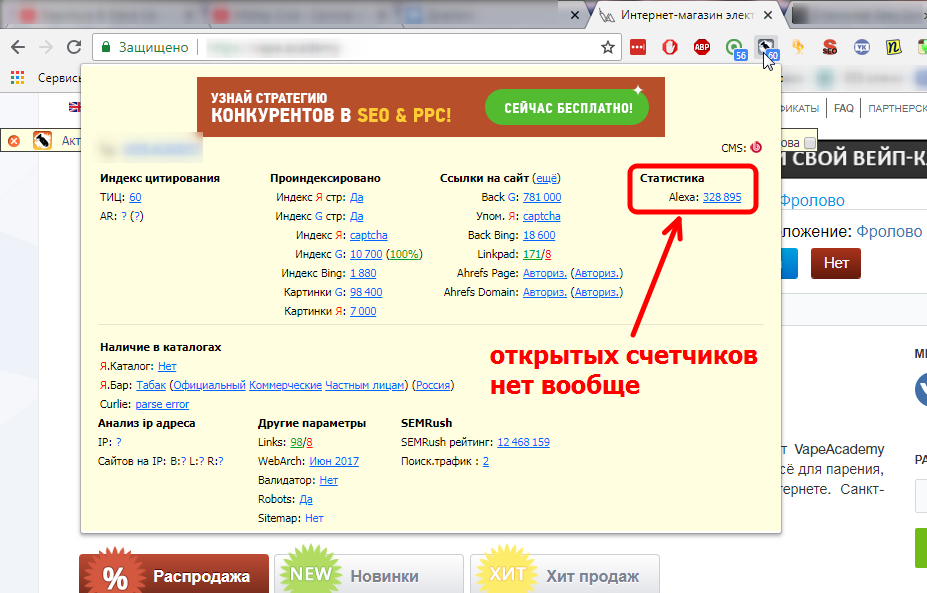The height and width of the screenshot is (593, 927).
Task: Click the VK extension icon
Action: 861,47
